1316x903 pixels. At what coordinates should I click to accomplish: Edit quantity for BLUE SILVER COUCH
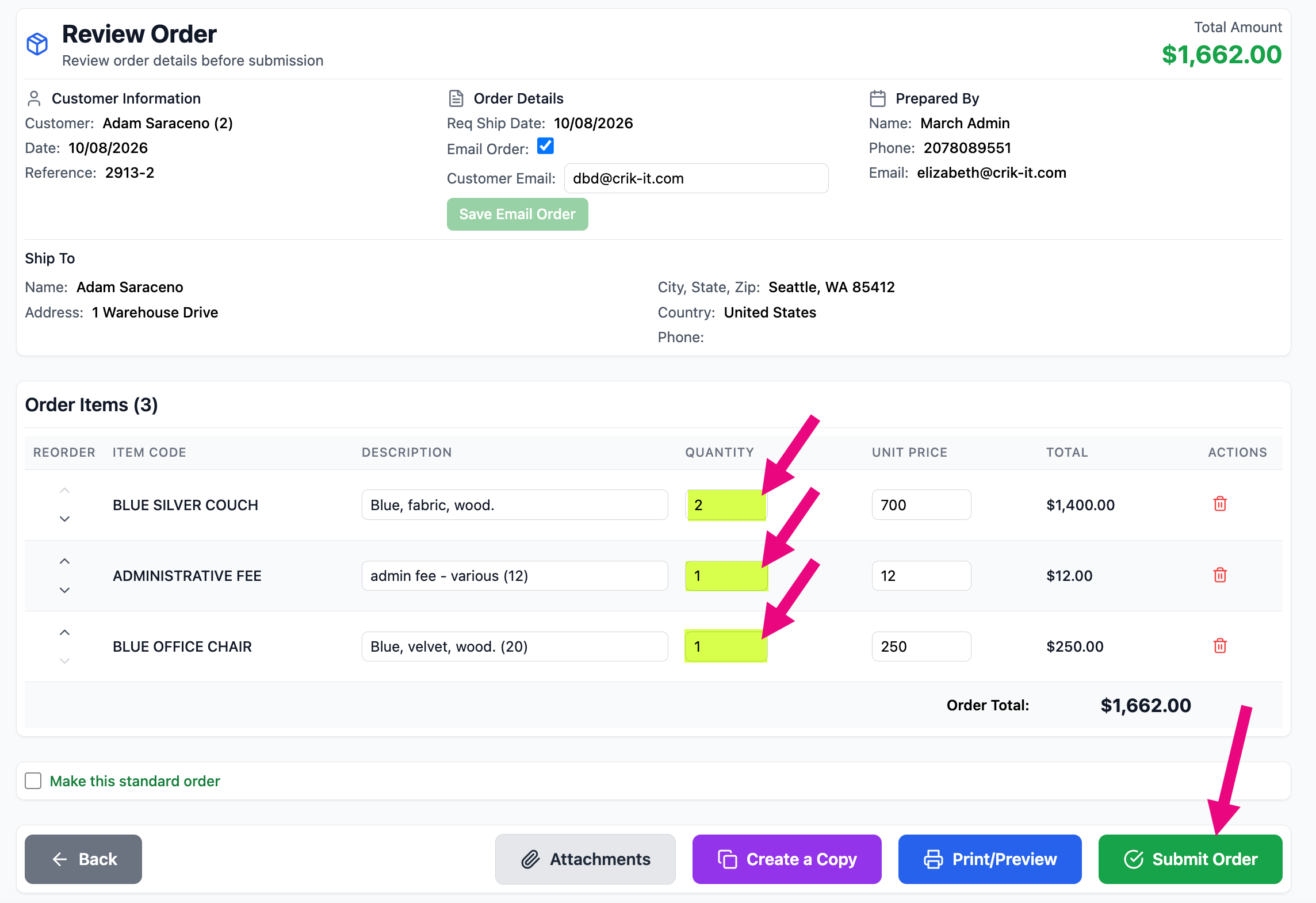tap(726, 505)
